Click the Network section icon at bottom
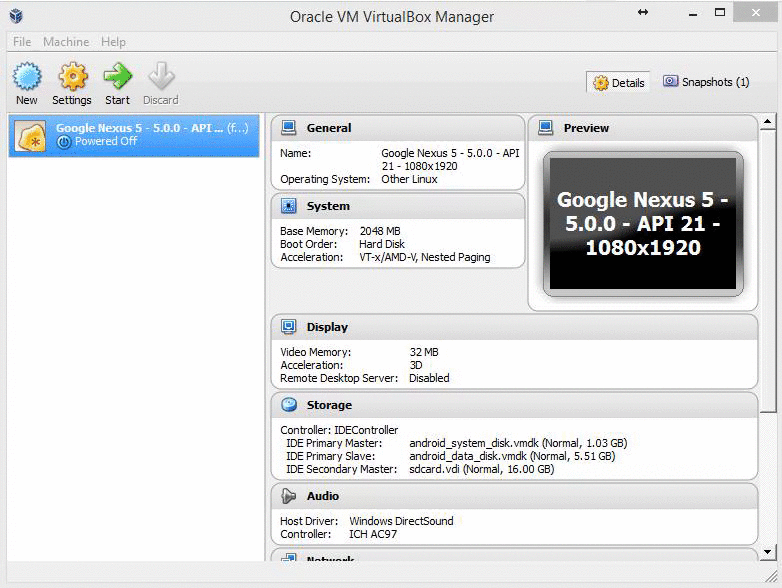782x588 pixels. click(x=289, y=557)
